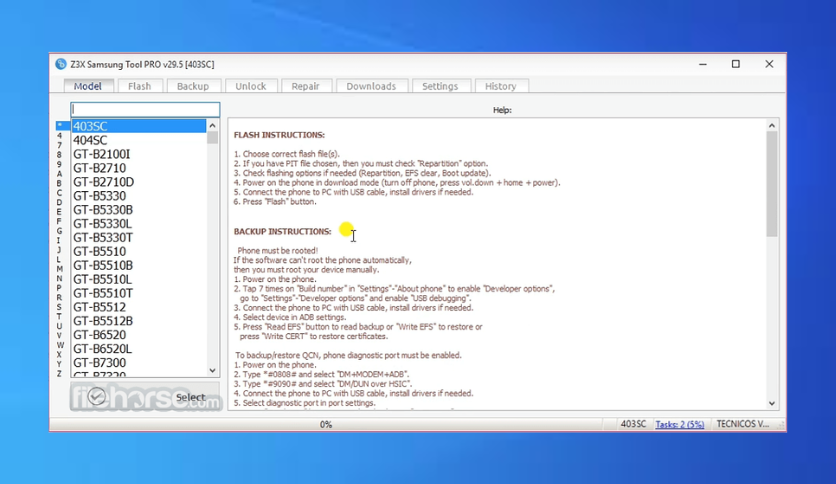Select GT-B5330 in the model list

click(x=139, y=196)
